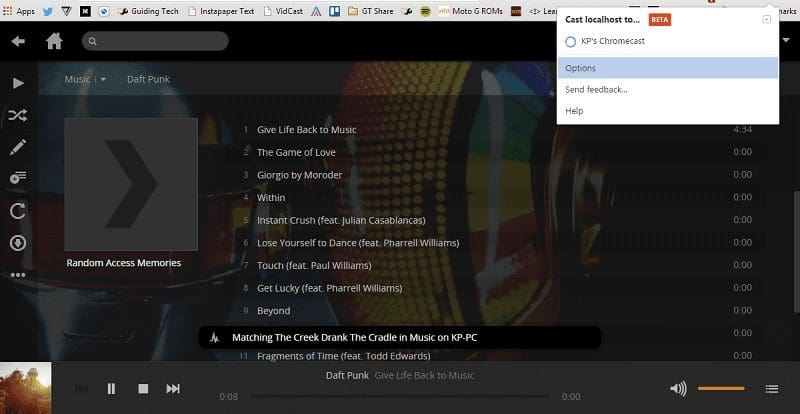
Task: Open the Instapaper Text bookmark
Action: click(221, 11)
